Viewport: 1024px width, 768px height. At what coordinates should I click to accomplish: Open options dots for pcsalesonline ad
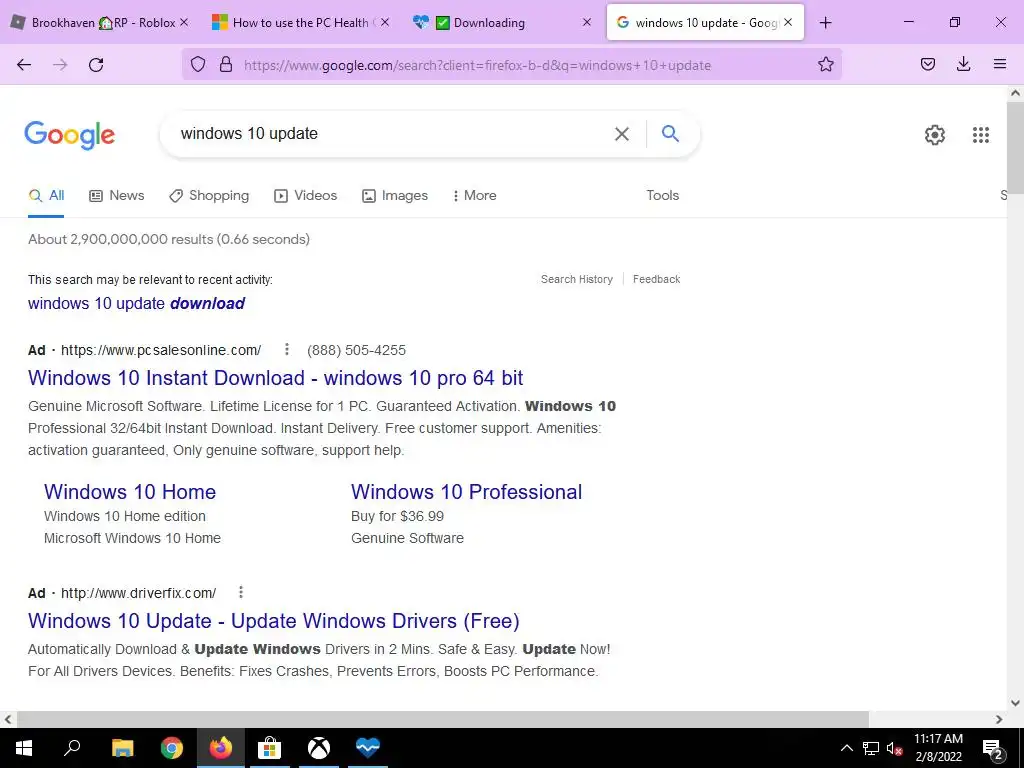(286, 349)
